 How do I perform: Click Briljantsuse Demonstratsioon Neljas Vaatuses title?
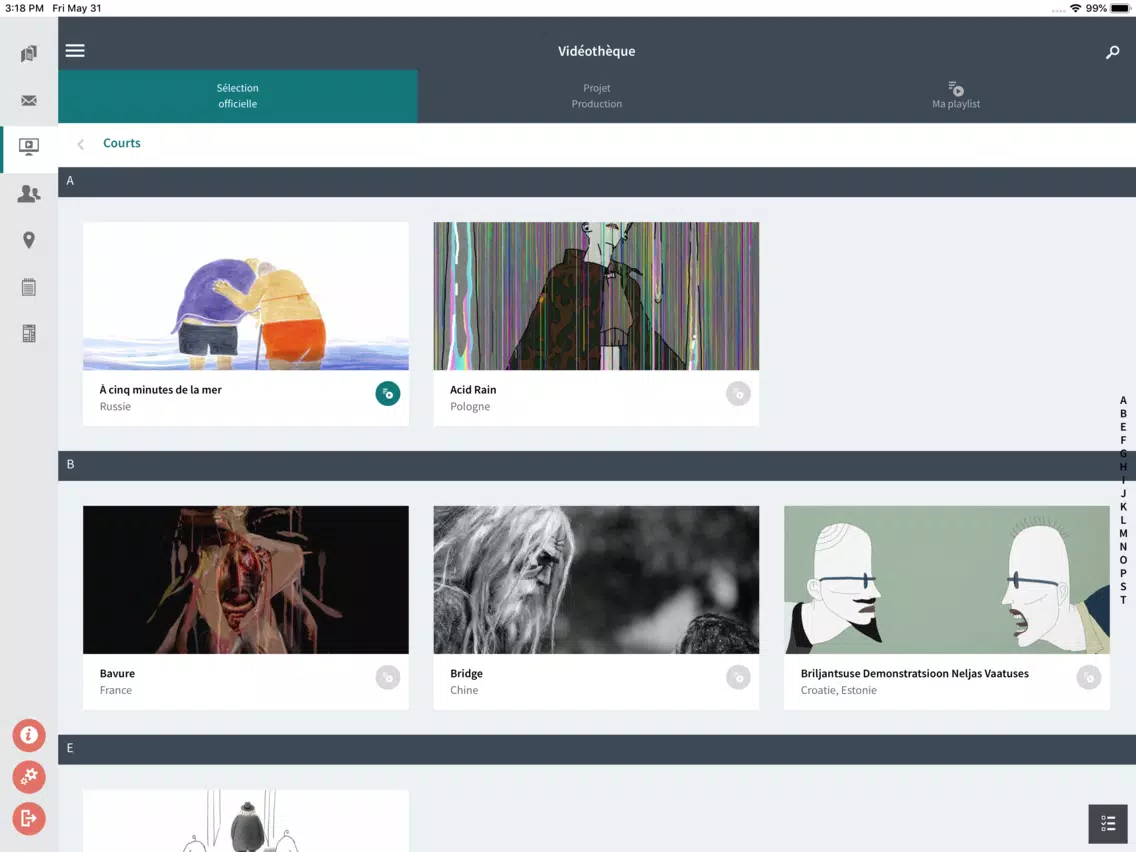[914, 674]
